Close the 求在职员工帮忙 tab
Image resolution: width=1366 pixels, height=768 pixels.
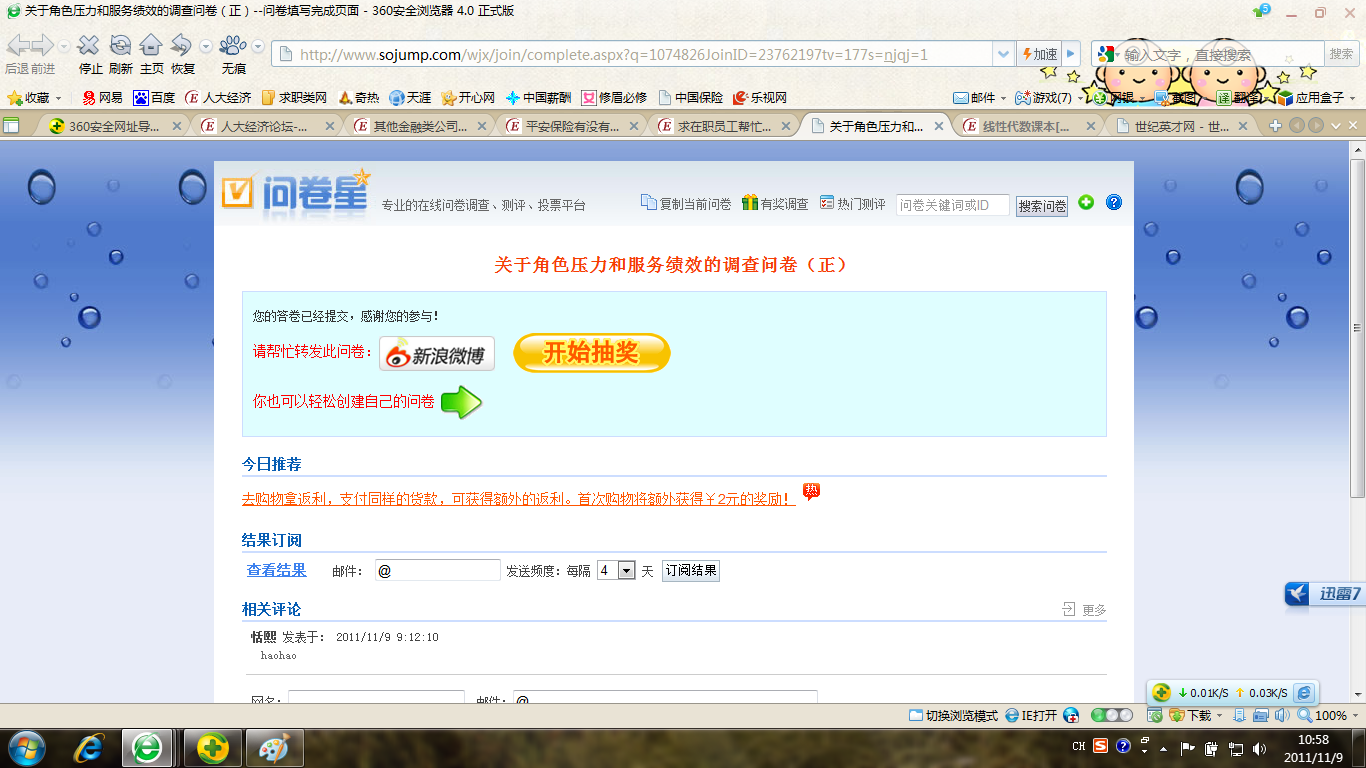point(787,126)
